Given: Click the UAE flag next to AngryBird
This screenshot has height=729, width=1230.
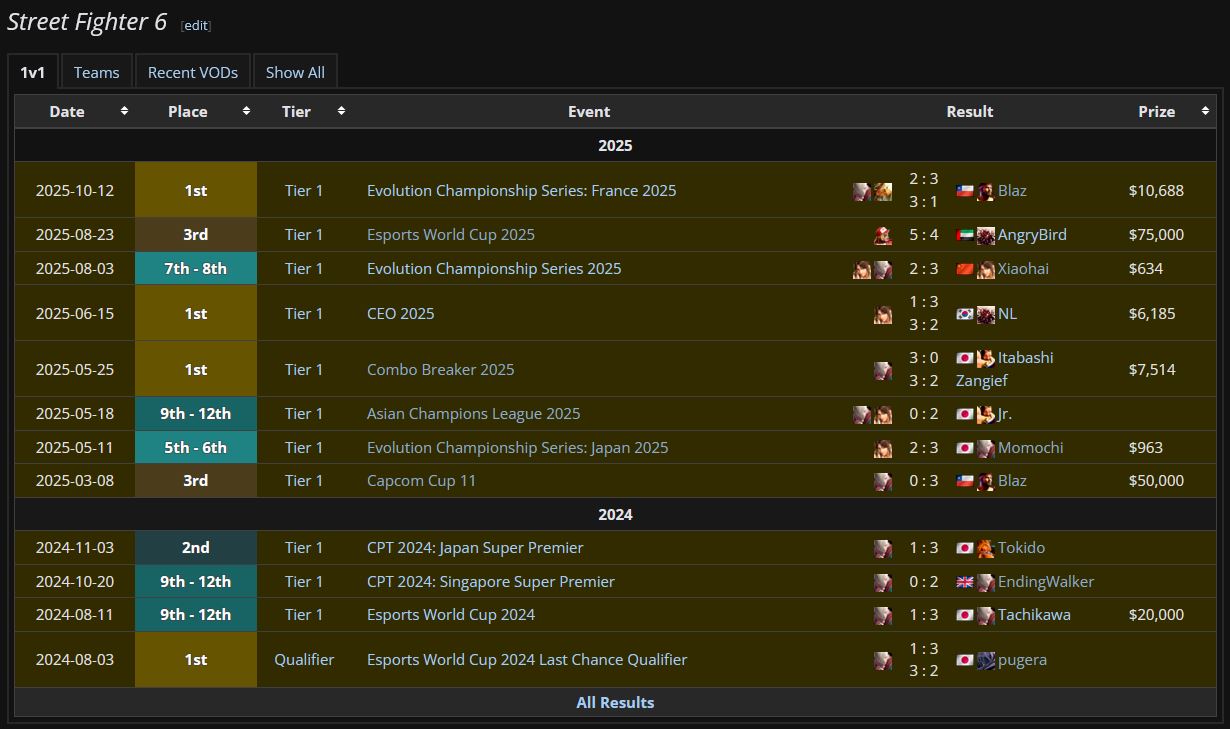Looking at the screenshot, I should 965,235.
